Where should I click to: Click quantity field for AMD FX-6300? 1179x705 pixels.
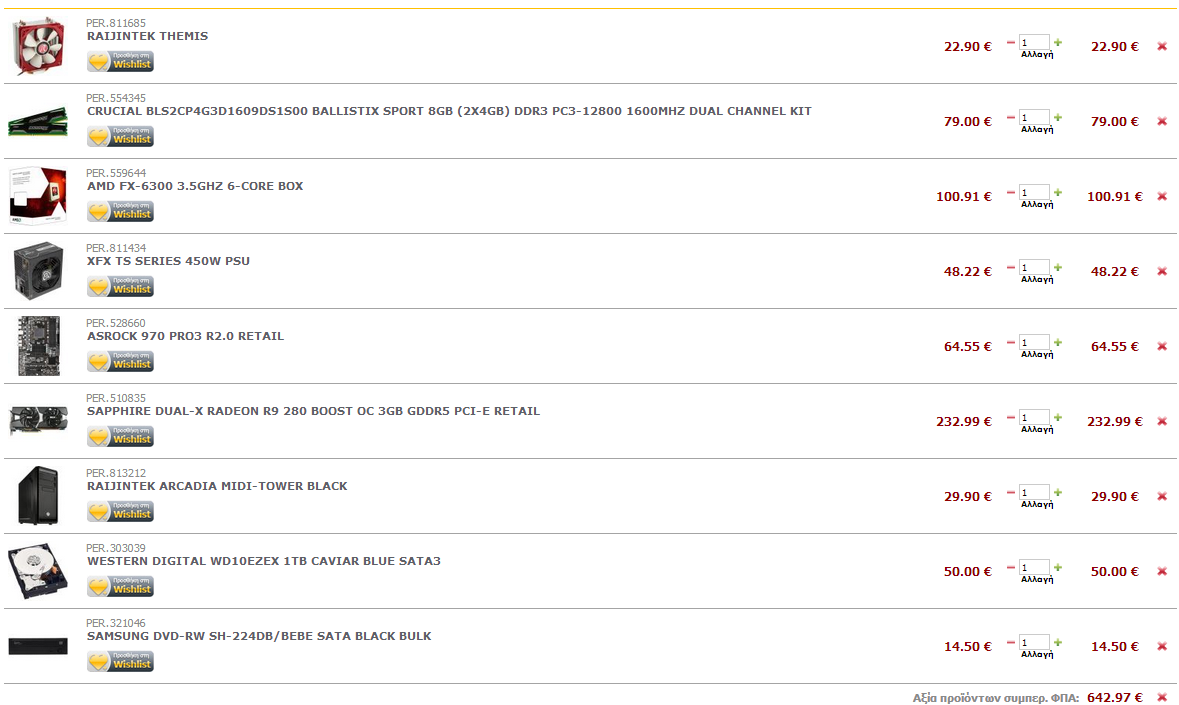[1034, 193]
